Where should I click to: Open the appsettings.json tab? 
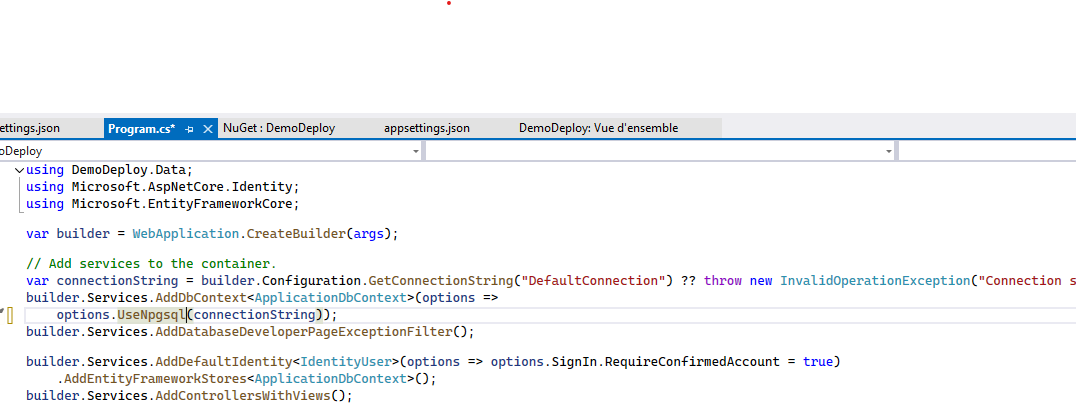426,128
